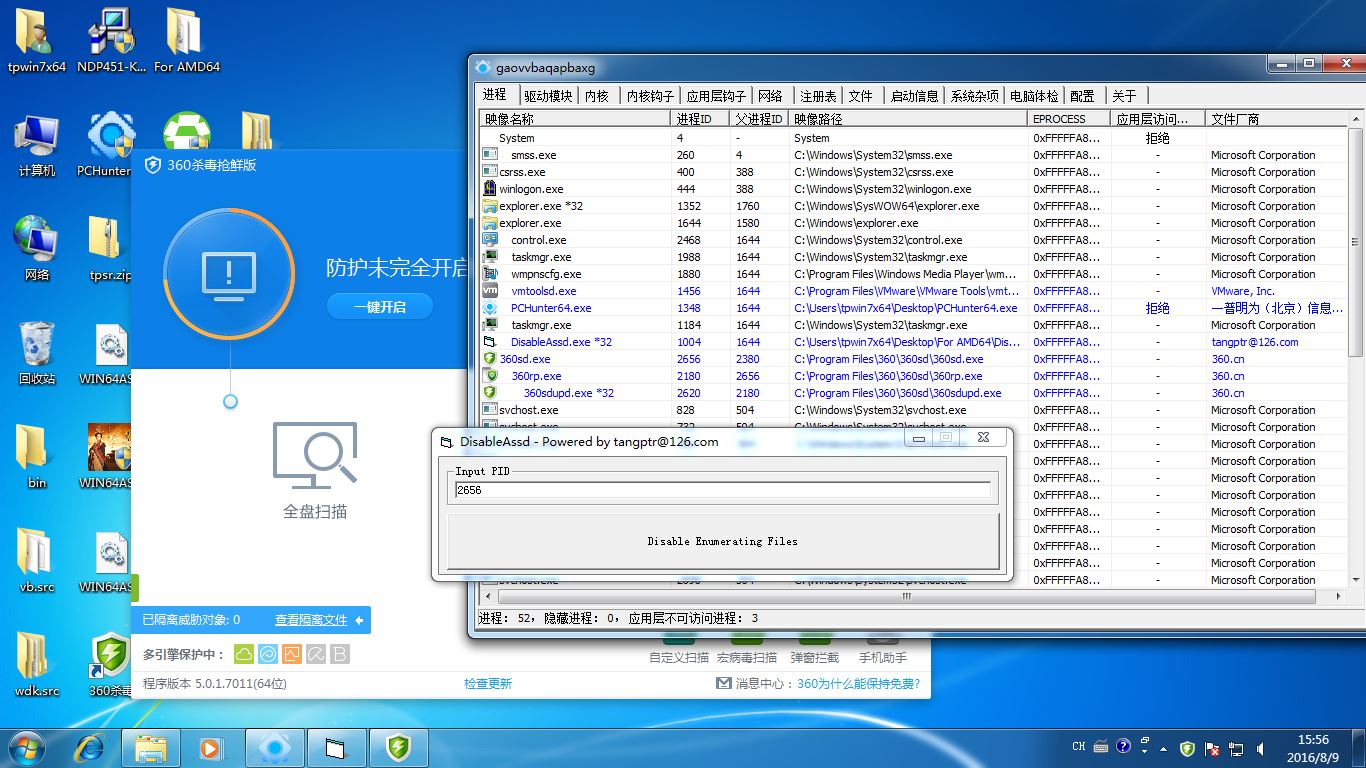Viewport: 1366px width, 768px height.
Task: Switch to 内核钩子 tab
Action: 651,96
